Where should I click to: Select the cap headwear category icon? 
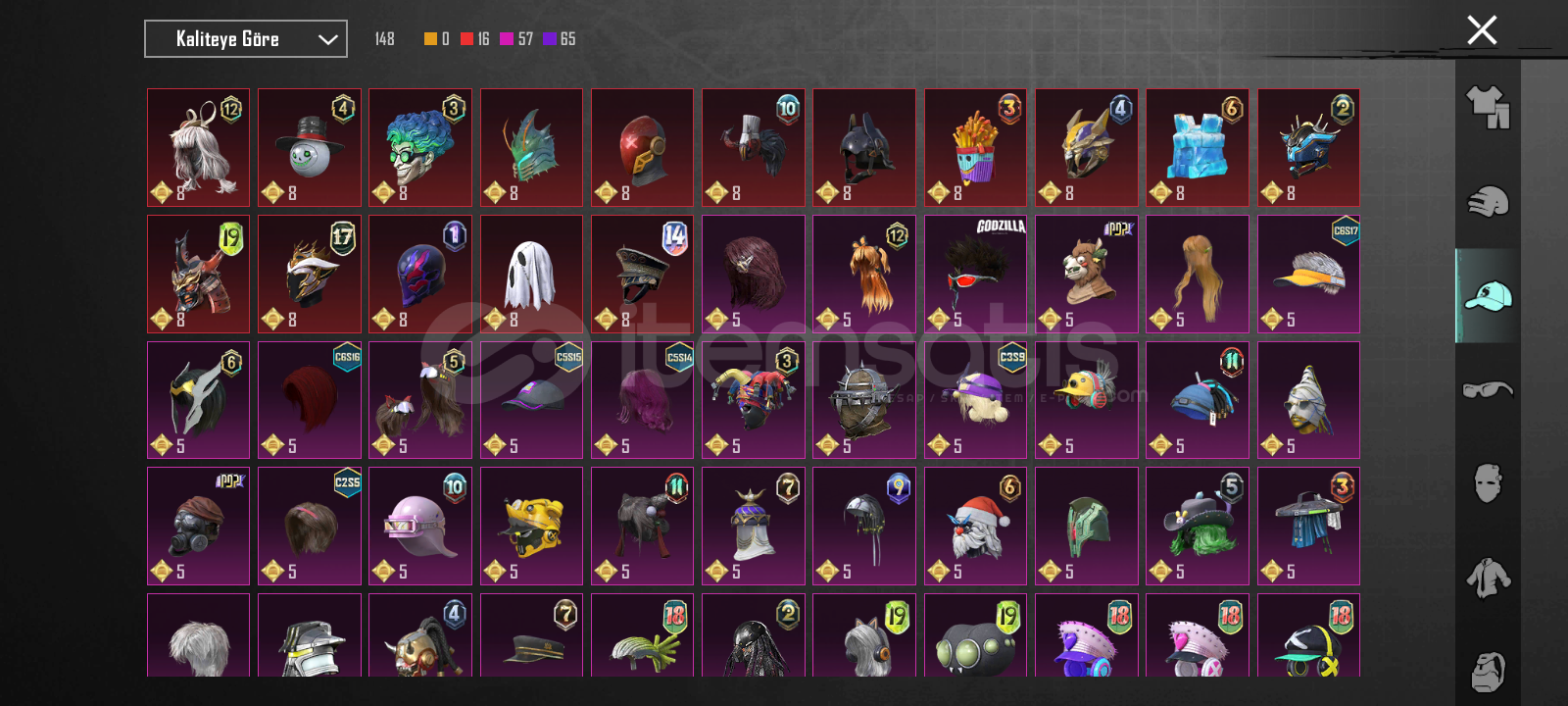coord(1488,295)
